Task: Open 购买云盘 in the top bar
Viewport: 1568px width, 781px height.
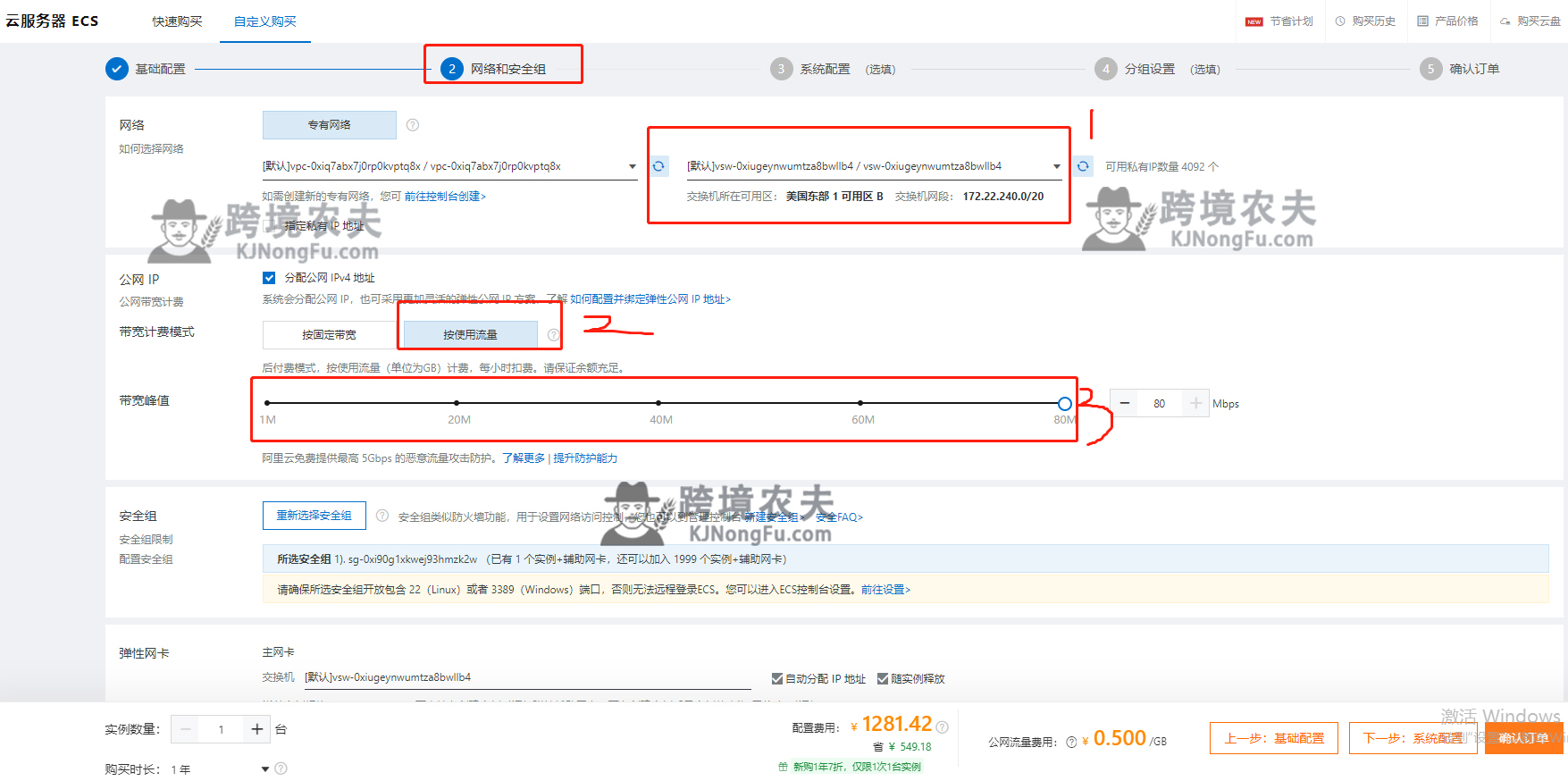Action: pos(1530,21)
